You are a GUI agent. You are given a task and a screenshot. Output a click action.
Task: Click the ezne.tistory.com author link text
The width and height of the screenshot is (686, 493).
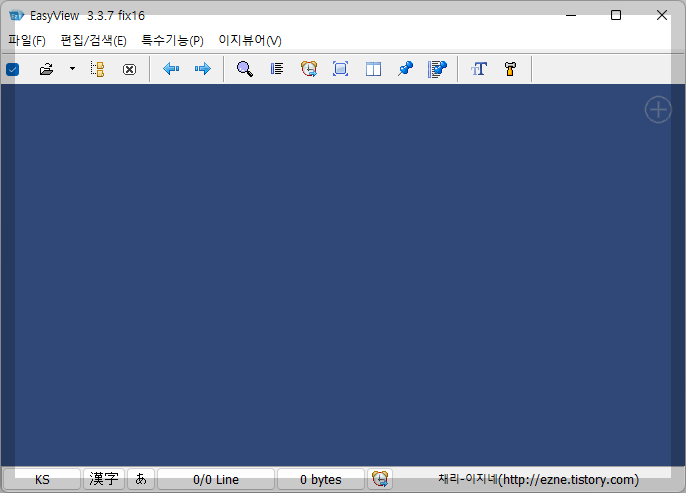(x=539, y=479)
